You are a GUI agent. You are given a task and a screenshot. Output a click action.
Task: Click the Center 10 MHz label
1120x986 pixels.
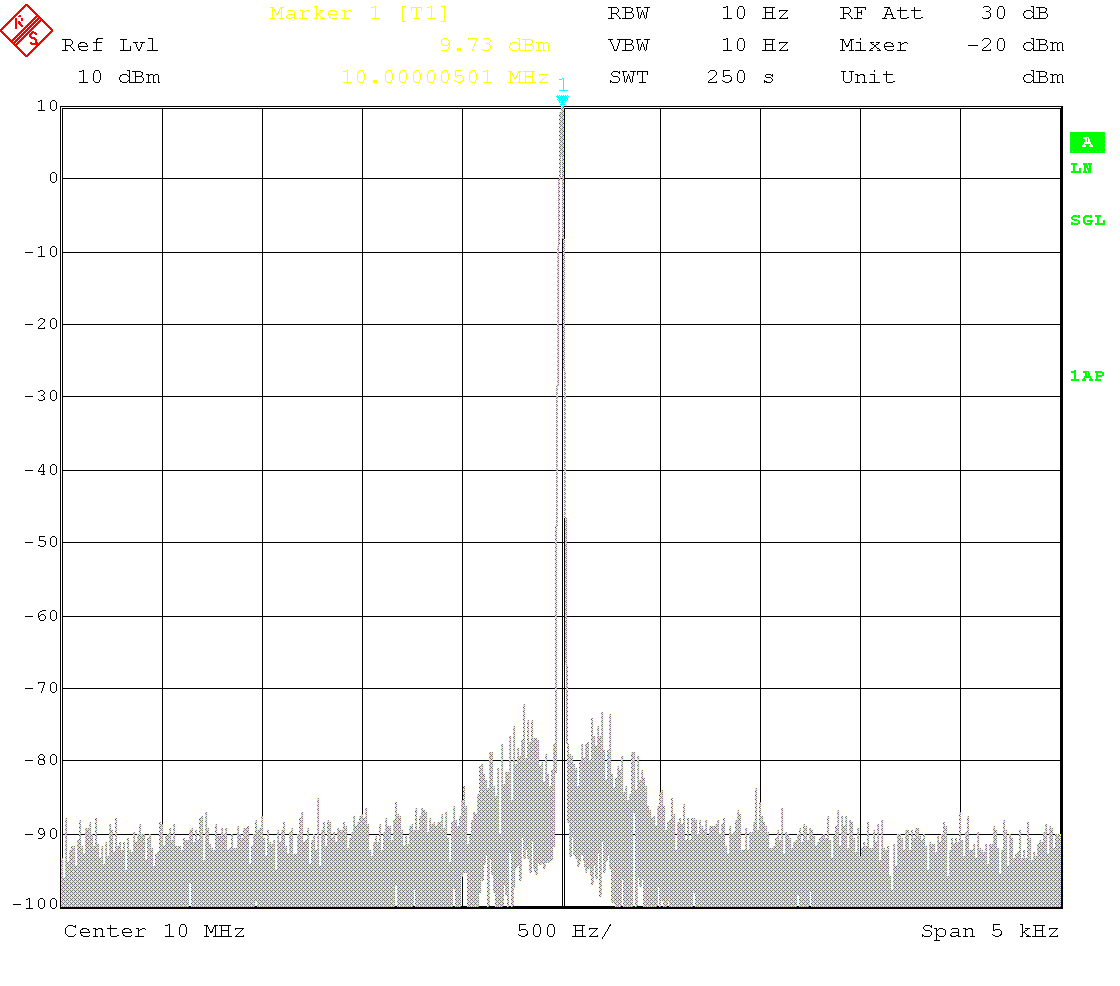click(x=154, y=931)
